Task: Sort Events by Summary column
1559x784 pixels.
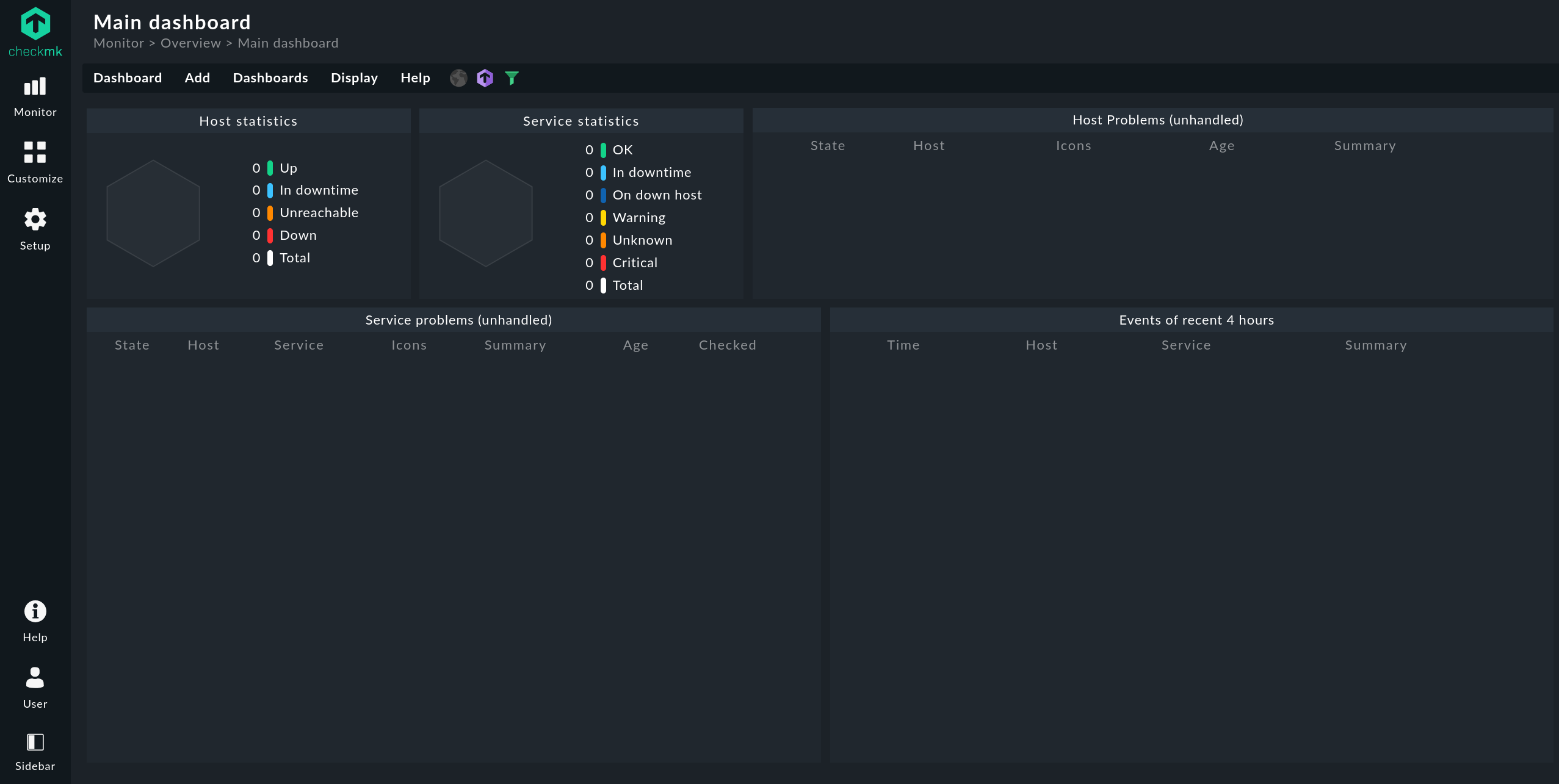Action: pyautogui.click(x=1376, y=346)
